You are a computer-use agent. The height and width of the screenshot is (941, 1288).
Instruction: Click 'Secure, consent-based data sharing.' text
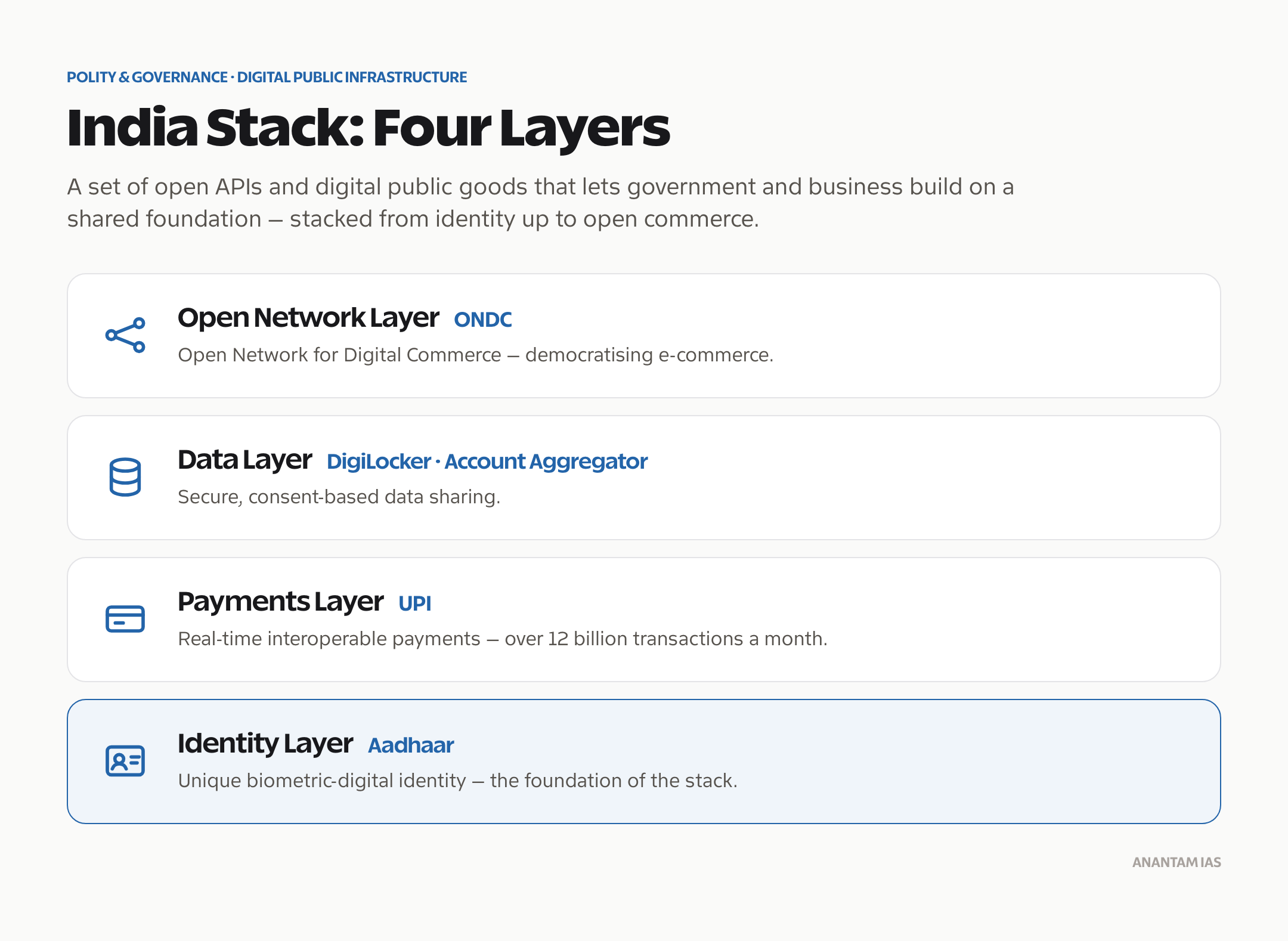click(339, 497)
